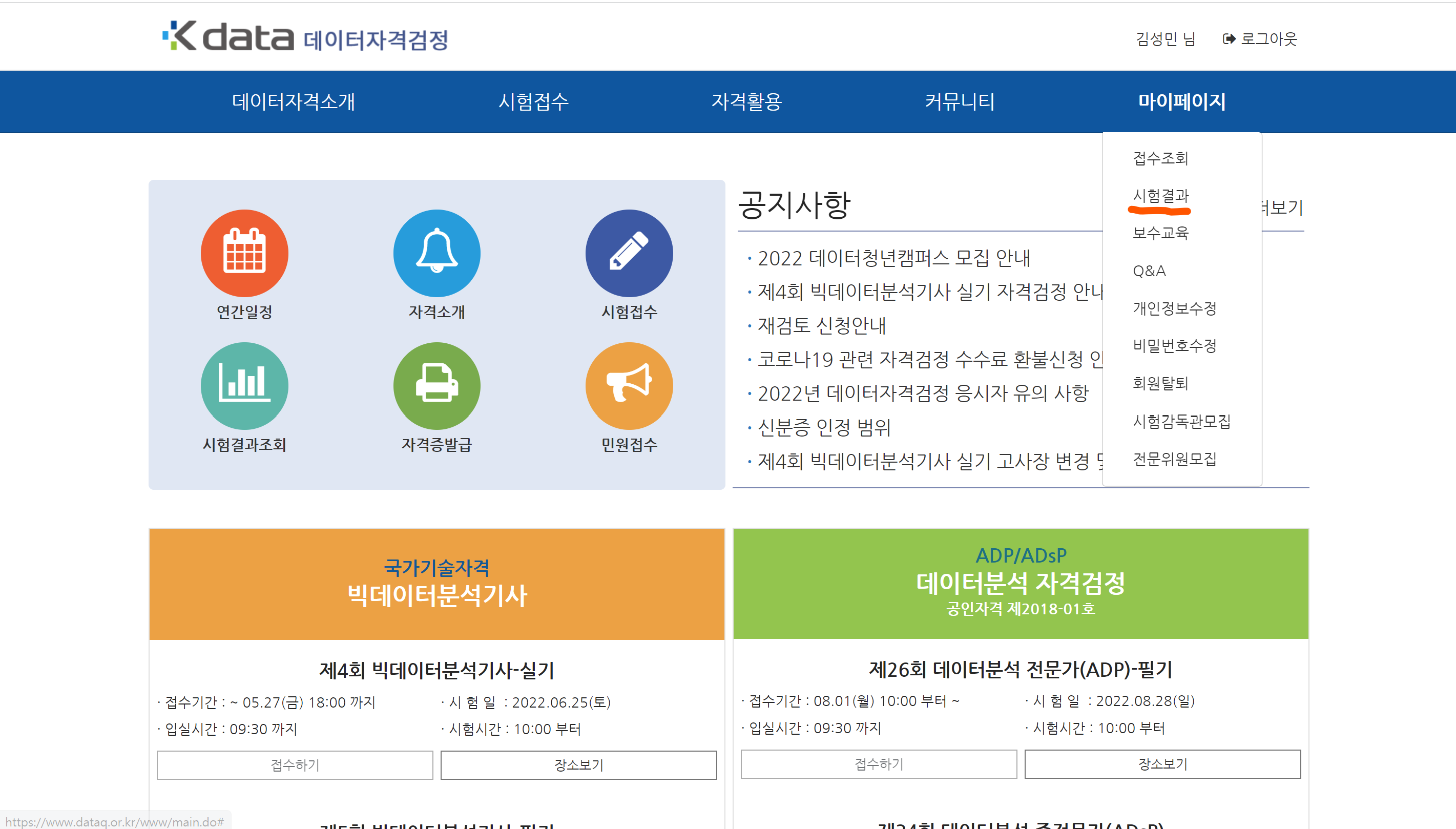Click the 연간일정 calendar icon
This screenshot has height=829, width=1456.
(x=244, y=254)
